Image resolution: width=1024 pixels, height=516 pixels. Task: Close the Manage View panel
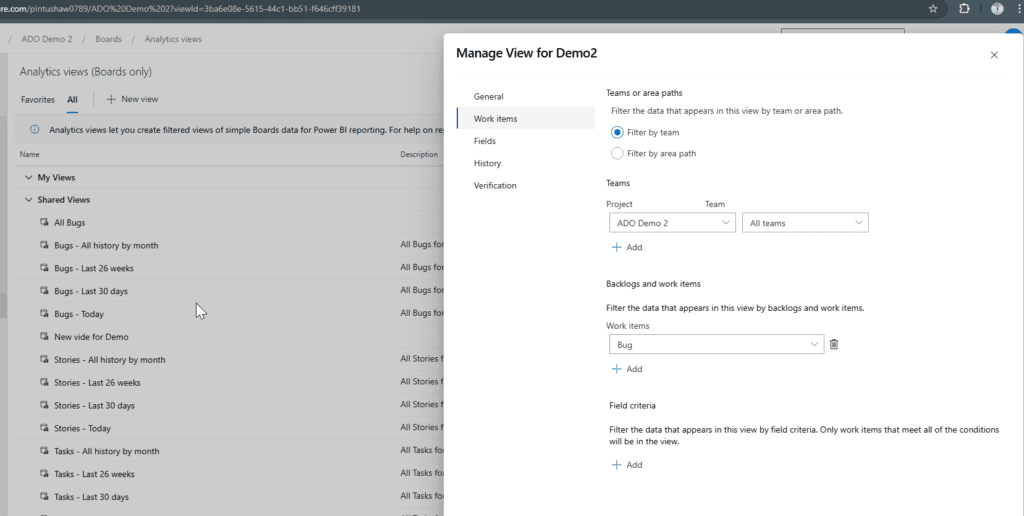point(993,55)
